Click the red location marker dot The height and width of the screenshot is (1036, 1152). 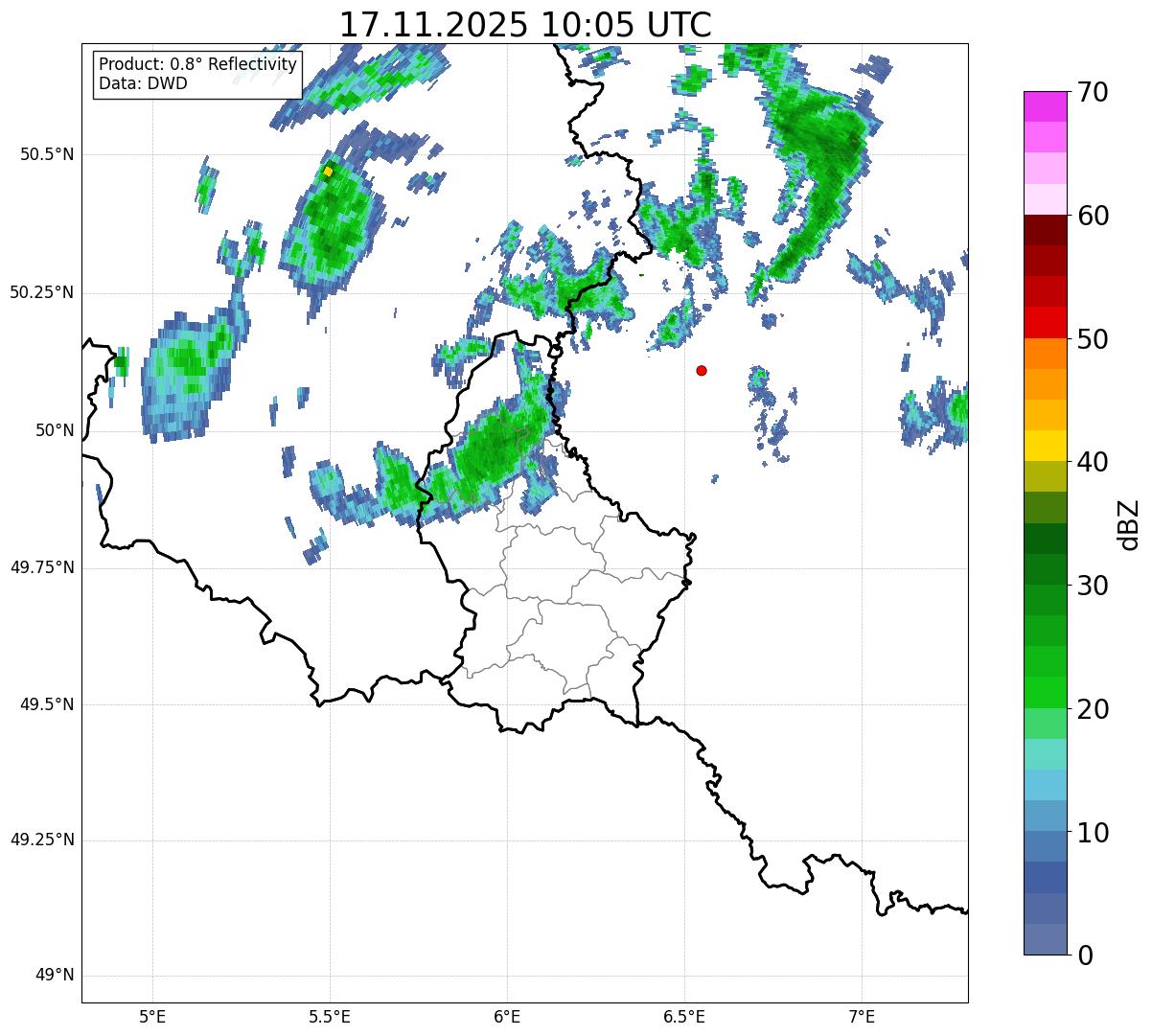coord(702,370)
